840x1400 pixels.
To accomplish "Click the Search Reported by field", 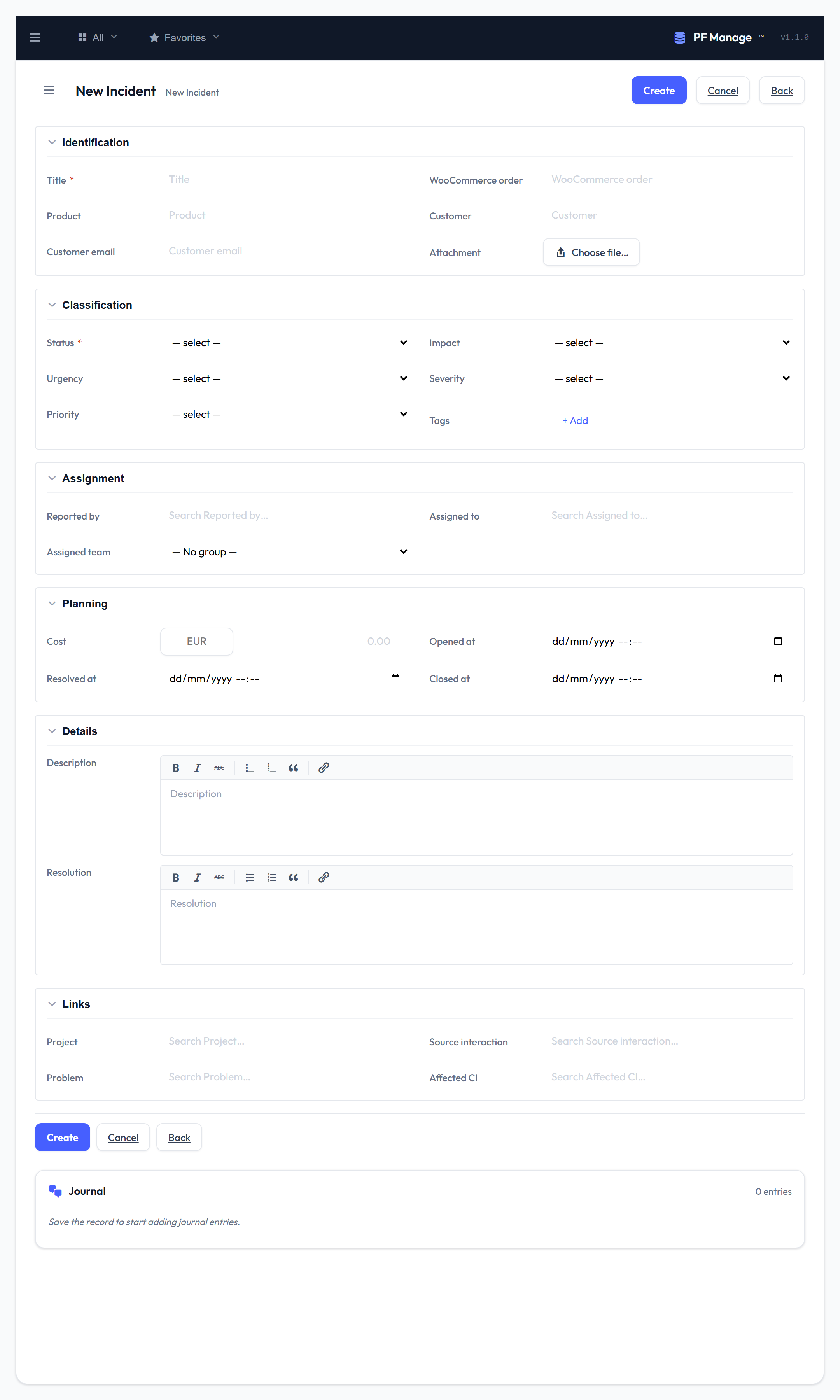I will click(x=286, y=516).
